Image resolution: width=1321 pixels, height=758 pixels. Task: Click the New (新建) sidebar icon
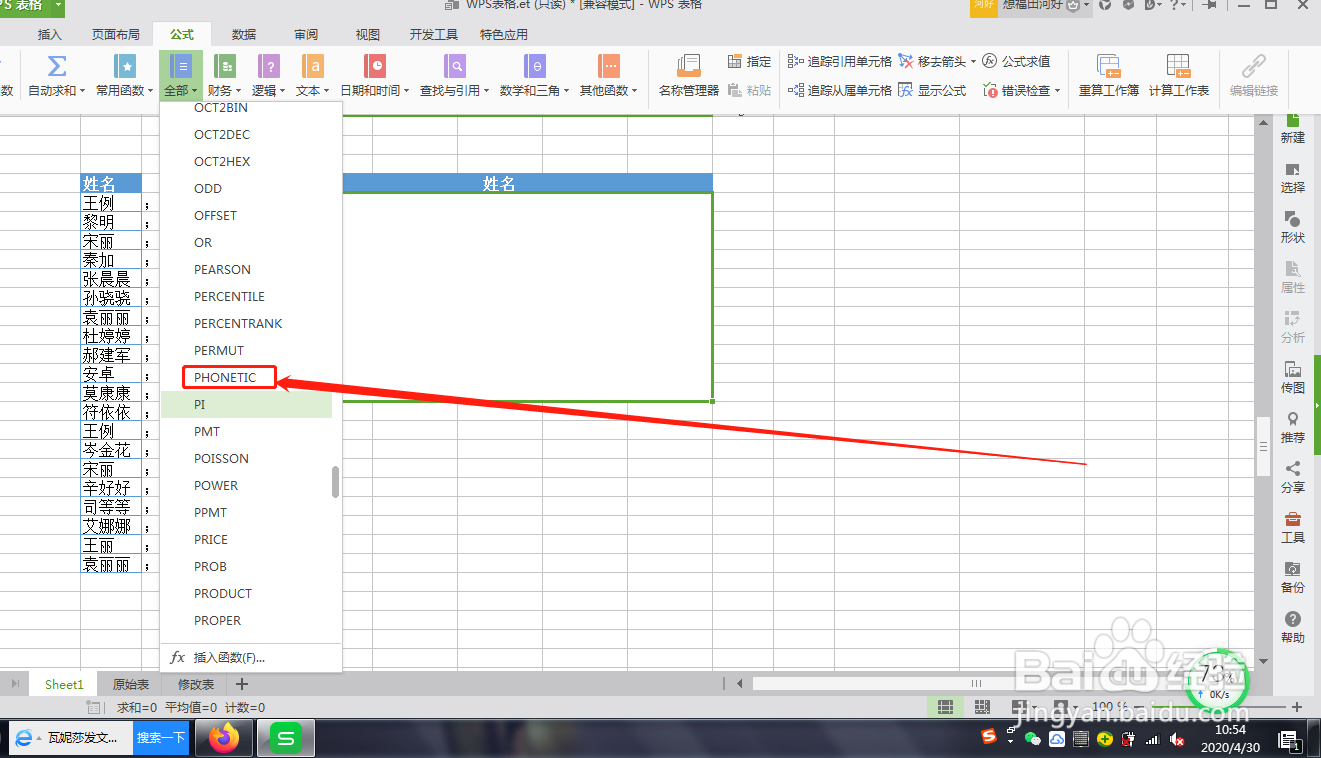[1293, 128]
